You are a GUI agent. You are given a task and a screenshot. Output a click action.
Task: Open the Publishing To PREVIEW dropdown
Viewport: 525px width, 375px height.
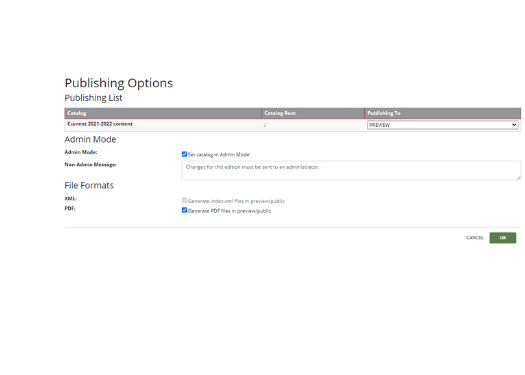443,125
